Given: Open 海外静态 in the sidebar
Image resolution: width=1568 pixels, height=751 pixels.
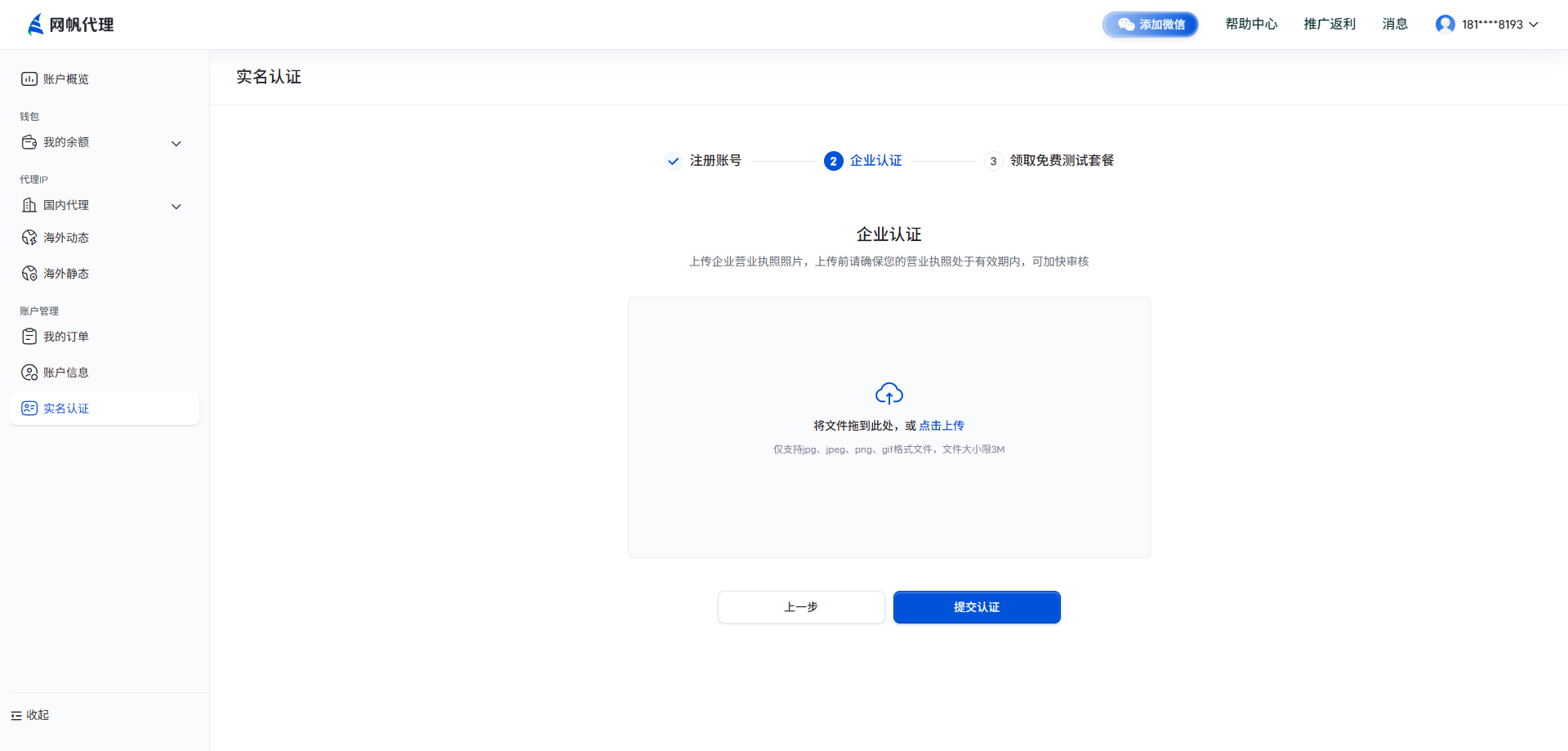Looking at the screenshot, I should pos(105,274).
